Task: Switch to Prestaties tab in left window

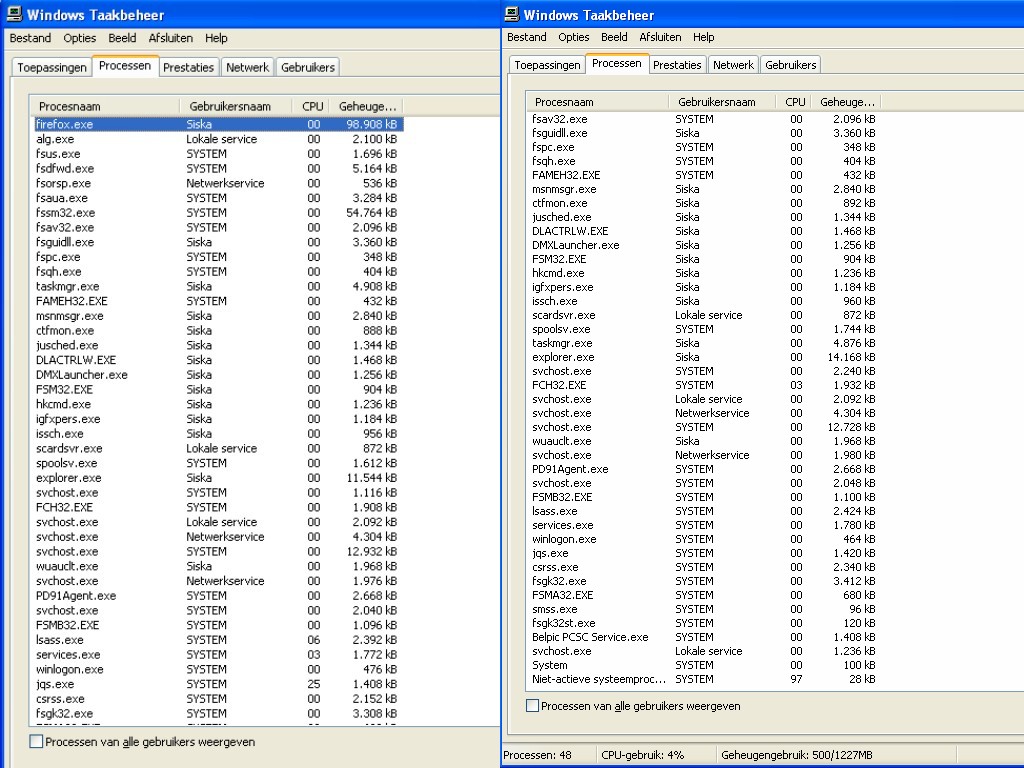Action: tap(188, 67)
